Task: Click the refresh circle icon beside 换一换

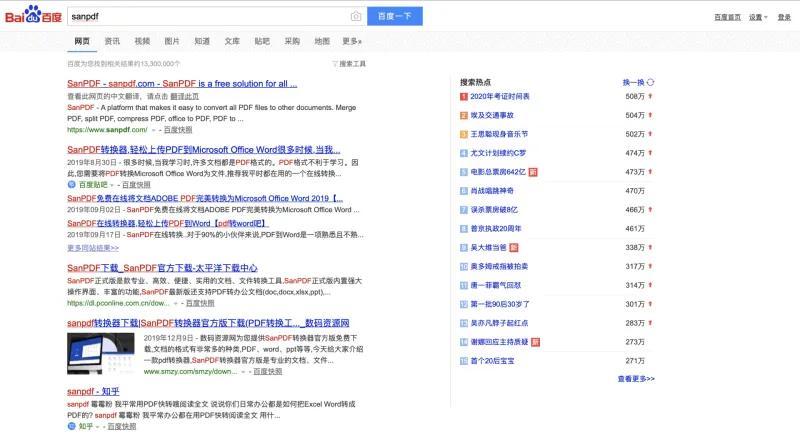Action: pos(651,82)
